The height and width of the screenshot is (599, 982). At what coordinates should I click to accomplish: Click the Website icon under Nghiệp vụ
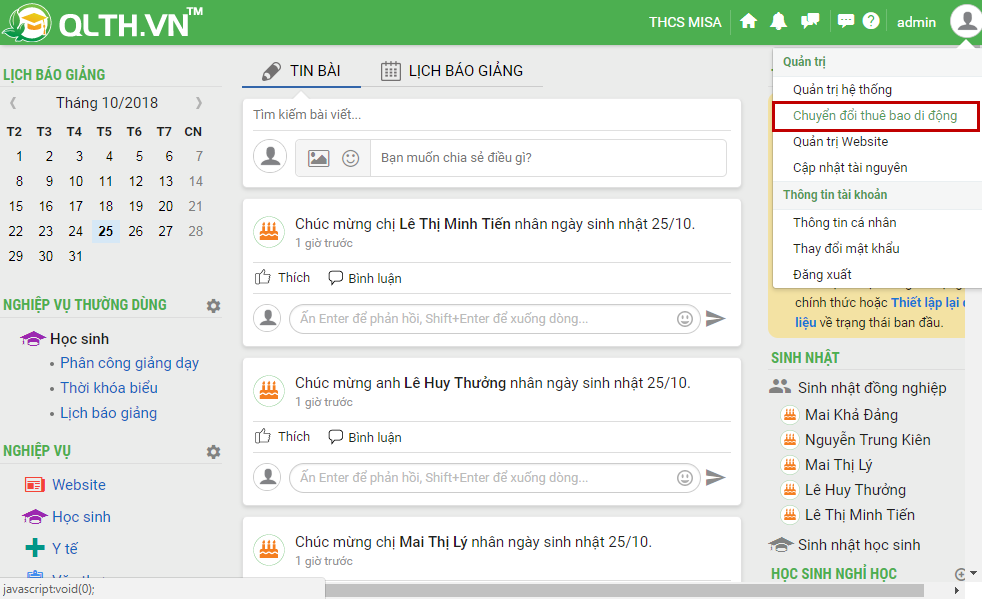pyautogui.click(x=34, y=485)
